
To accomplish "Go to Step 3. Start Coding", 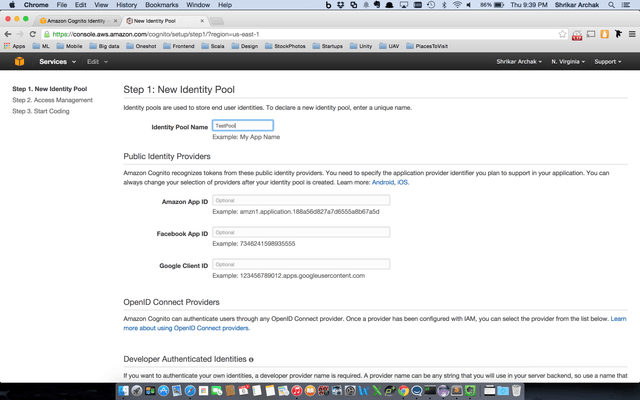I will tap(41, 111).
